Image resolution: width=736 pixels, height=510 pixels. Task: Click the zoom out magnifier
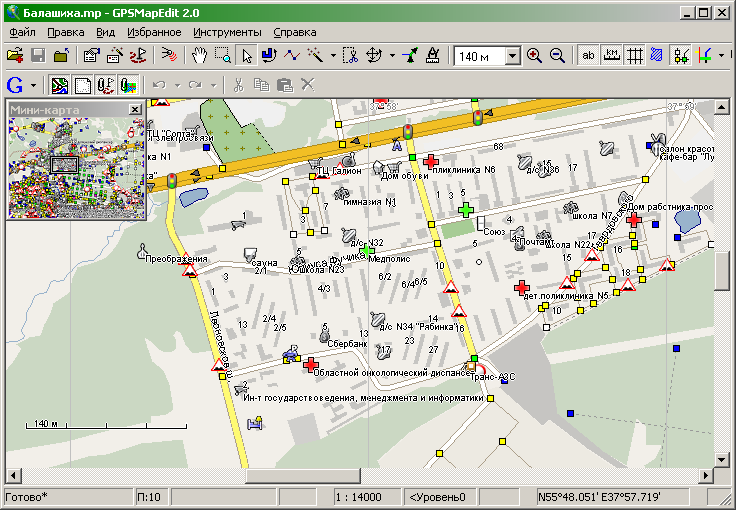pos(557,56)
